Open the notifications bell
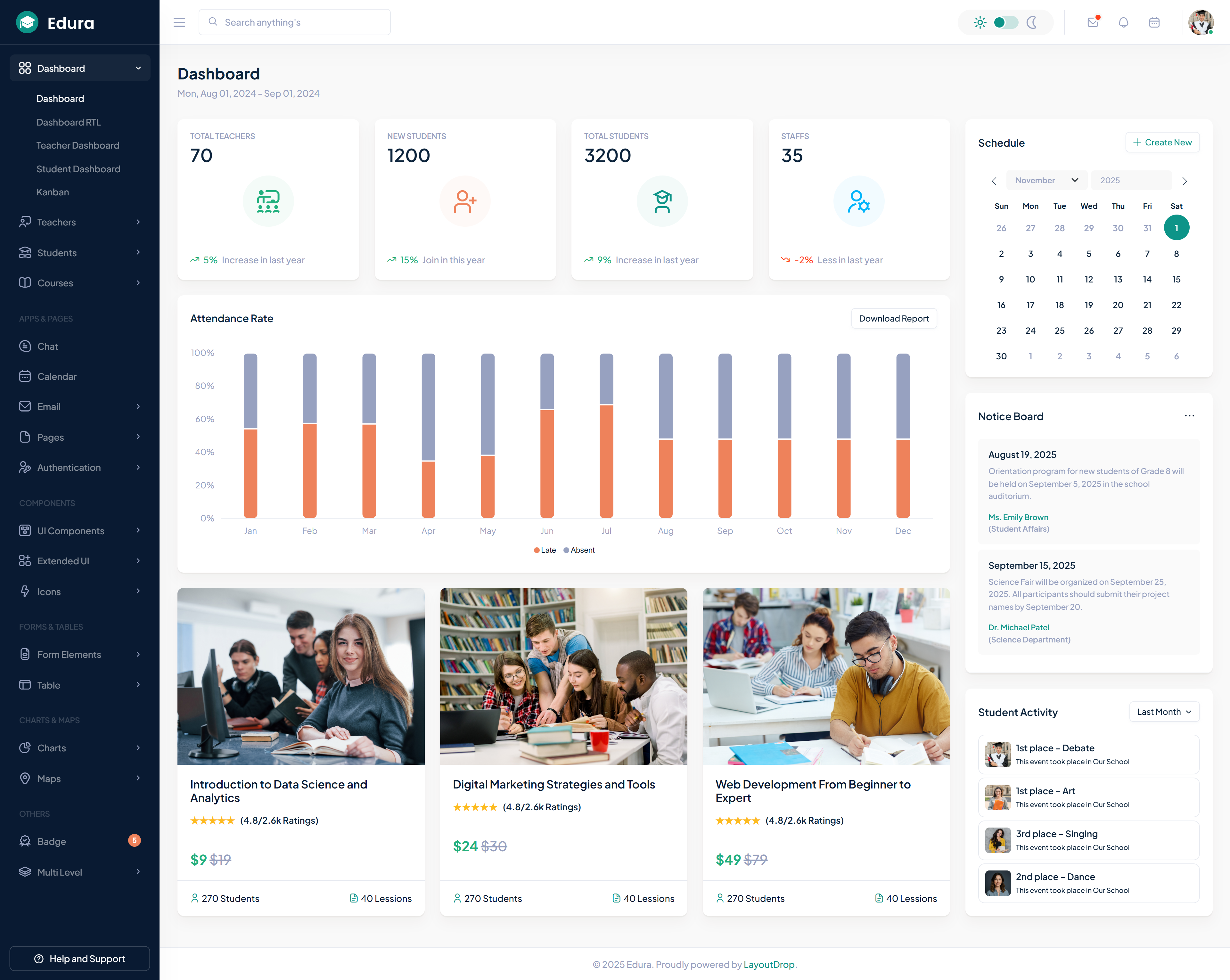This screenshot has width=1230, height=980. point(1123,22)
